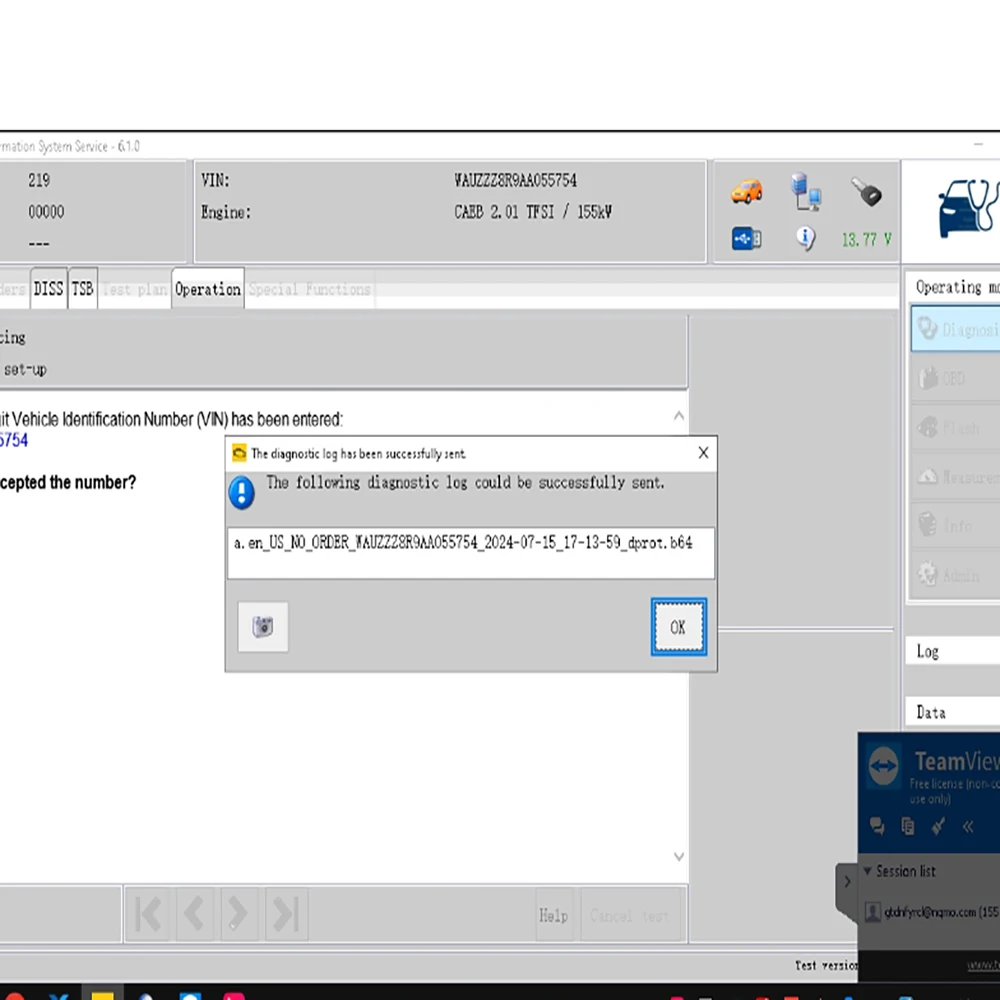1000x1000 pixels.
Task: Click the TeamViewer brush whiteboard icon
Action: point(938,827)
